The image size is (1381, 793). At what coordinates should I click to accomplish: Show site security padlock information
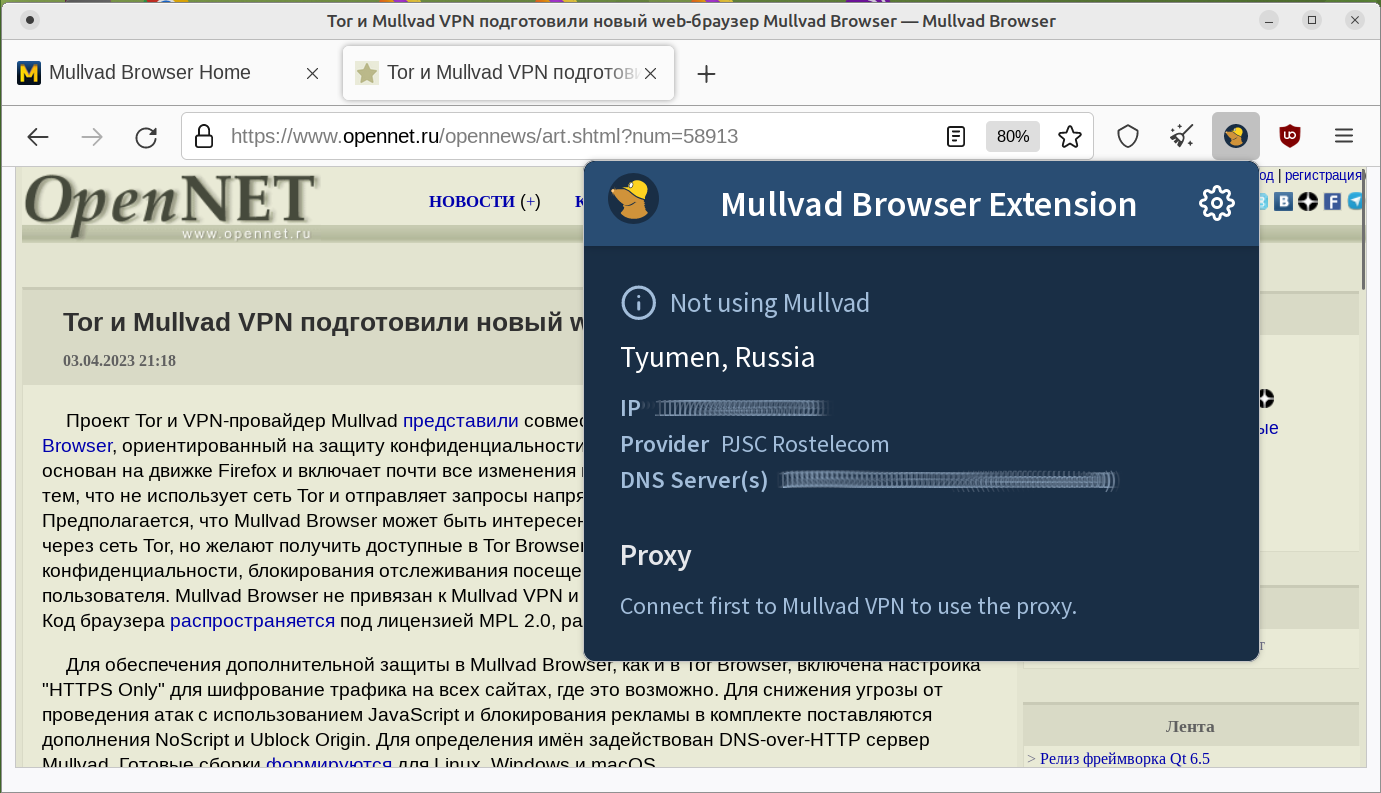(x=204, y=136)
